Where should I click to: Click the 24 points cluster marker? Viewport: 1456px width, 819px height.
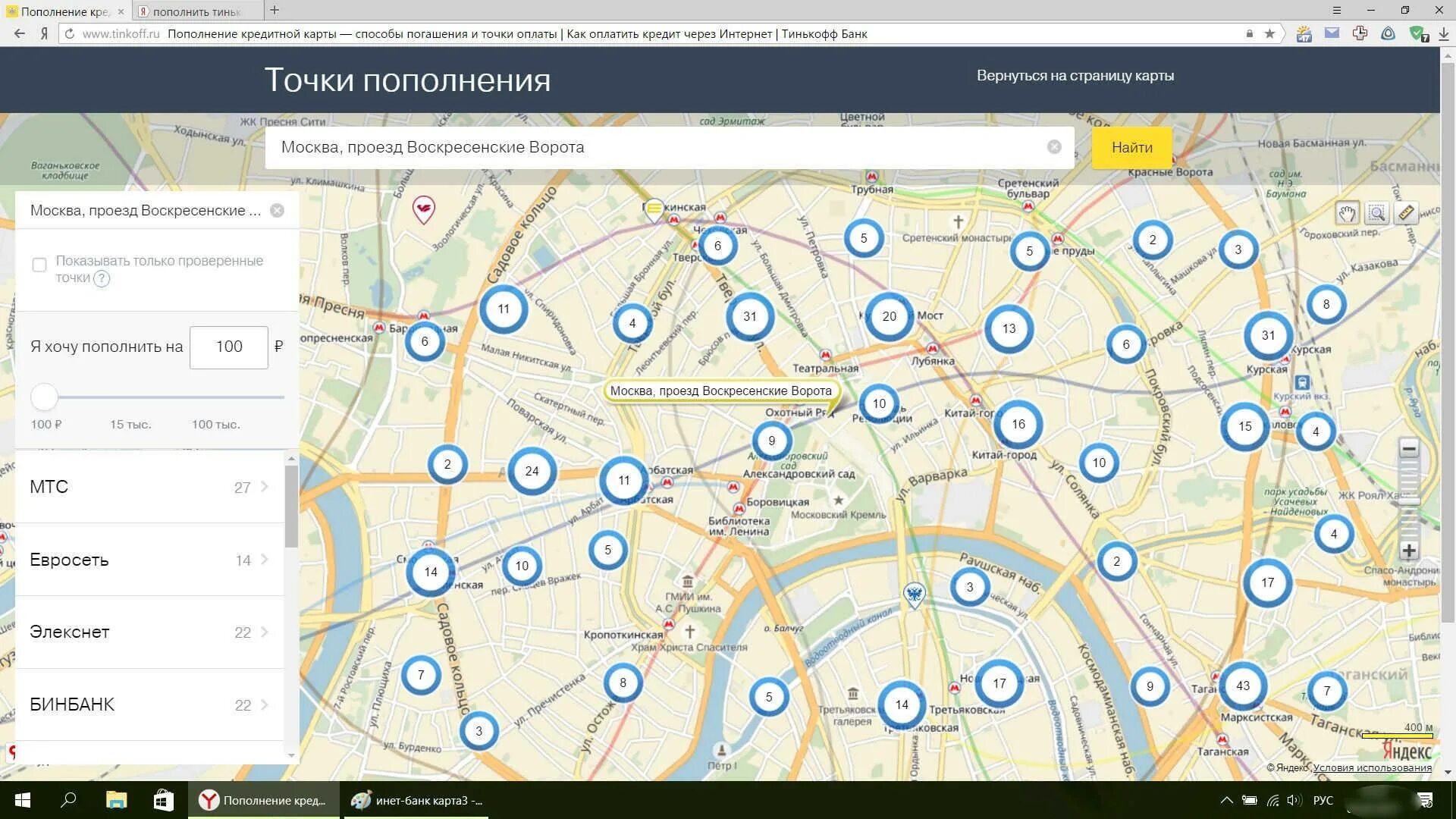click(x=532, y=471)
